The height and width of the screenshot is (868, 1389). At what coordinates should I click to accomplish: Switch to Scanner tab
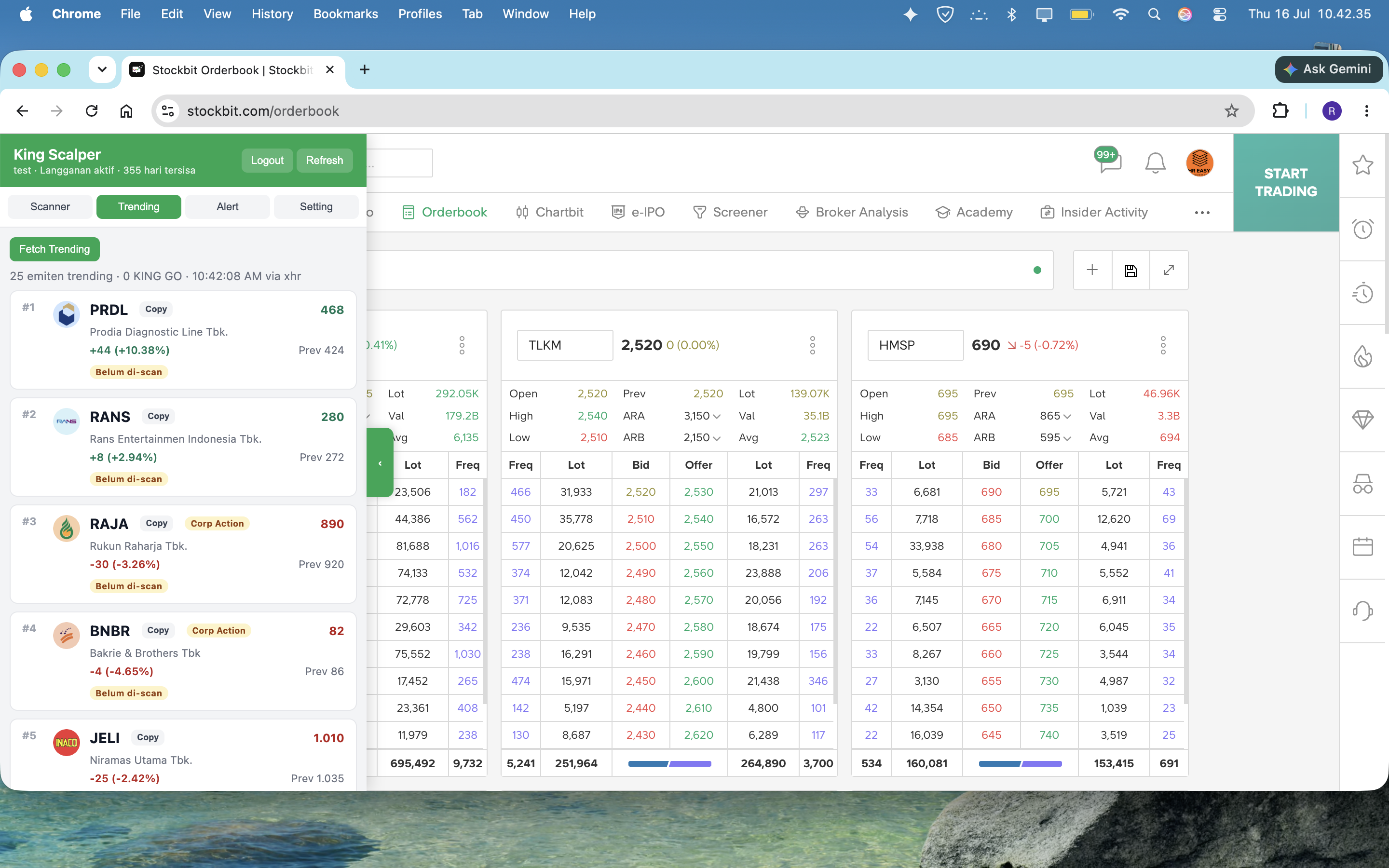tap(50, 207)
